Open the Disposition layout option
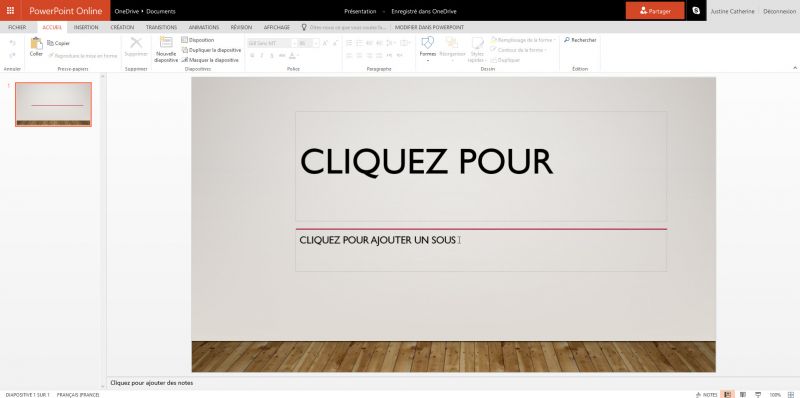The height and width of the screenshot is (398, 800). pyautogui.click(x=197, y=40)
